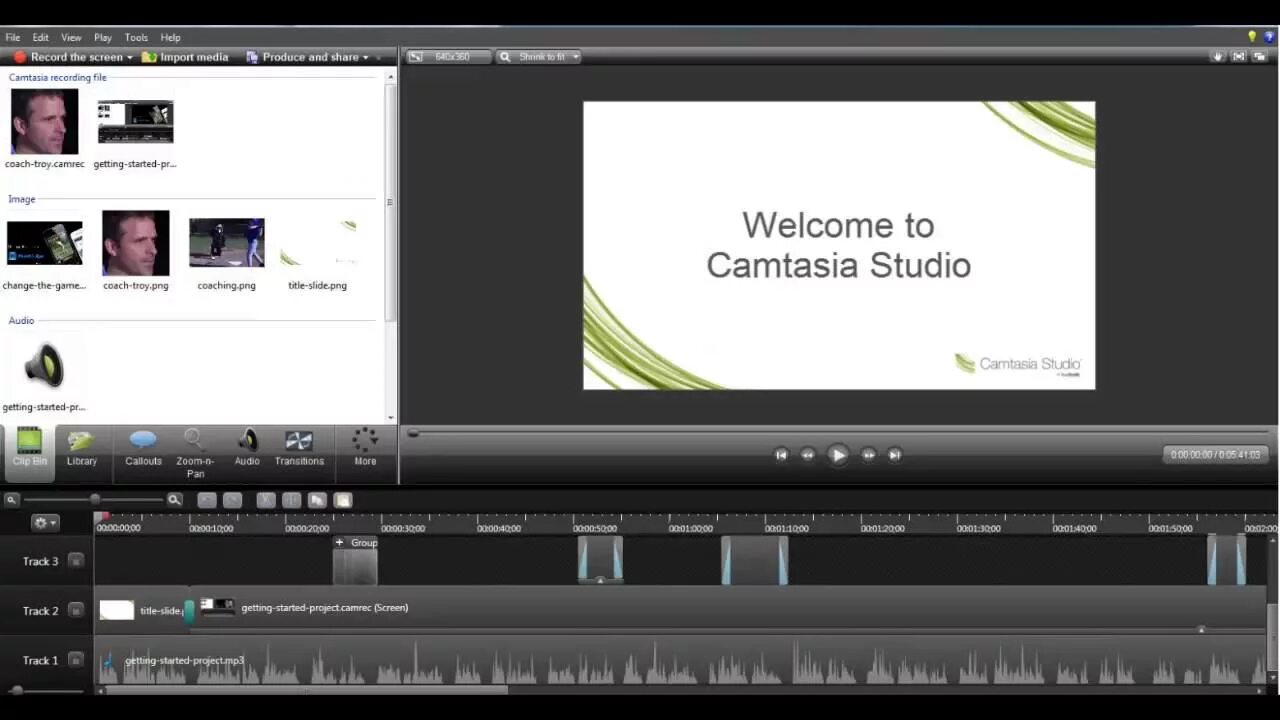
Task: Open the timeline gear settings dropdown
Action: click(45, 523)
